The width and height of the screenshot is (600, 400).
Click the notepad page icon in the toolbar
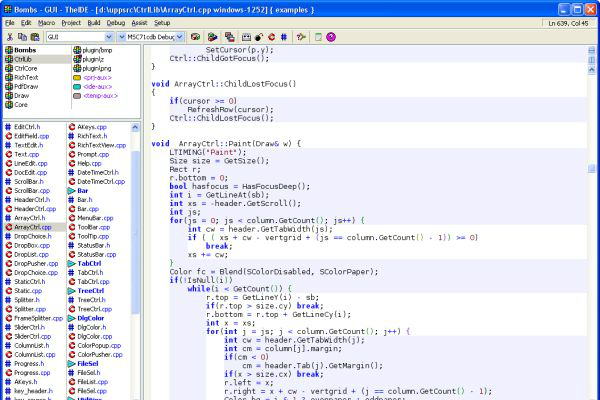(x=318, y=37)
